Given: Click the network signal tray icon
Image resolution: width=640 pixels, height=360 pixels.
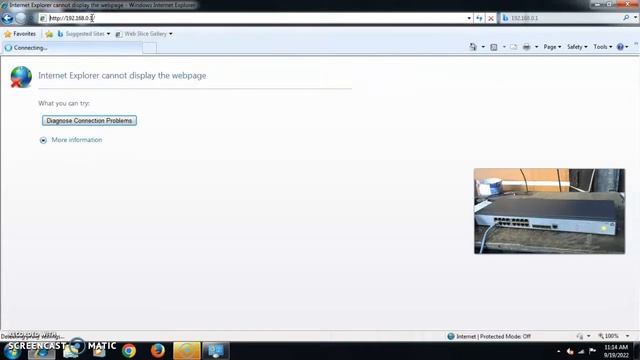Looking at the screenshot, I should pos(581,351).
